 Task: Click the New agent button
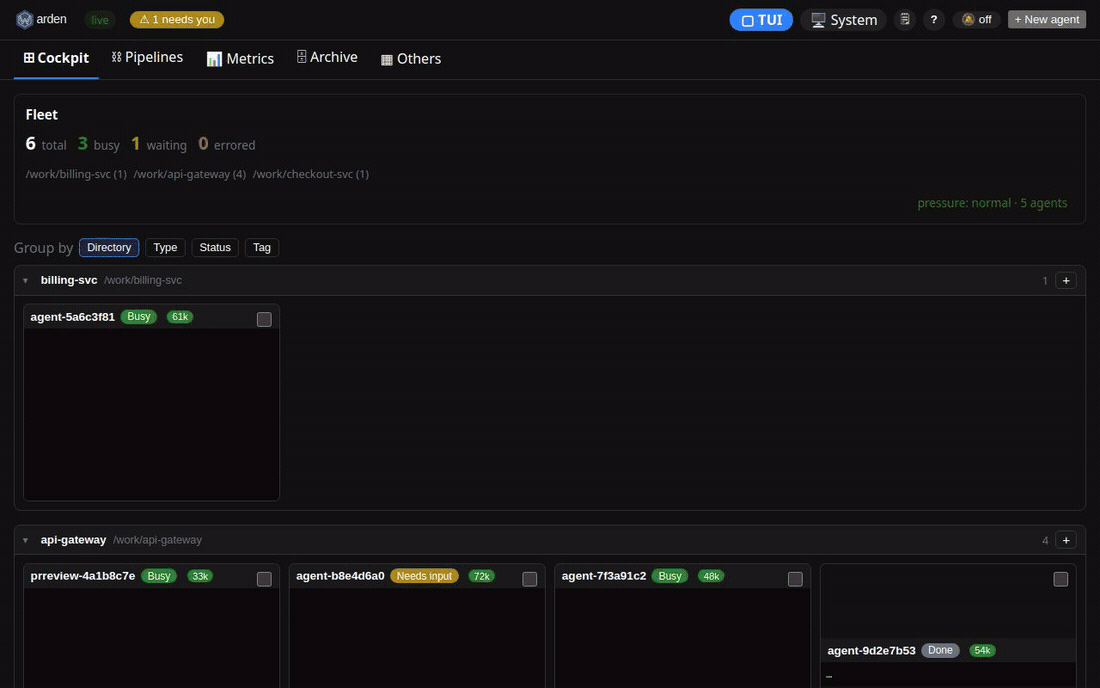click(1046, 20)
